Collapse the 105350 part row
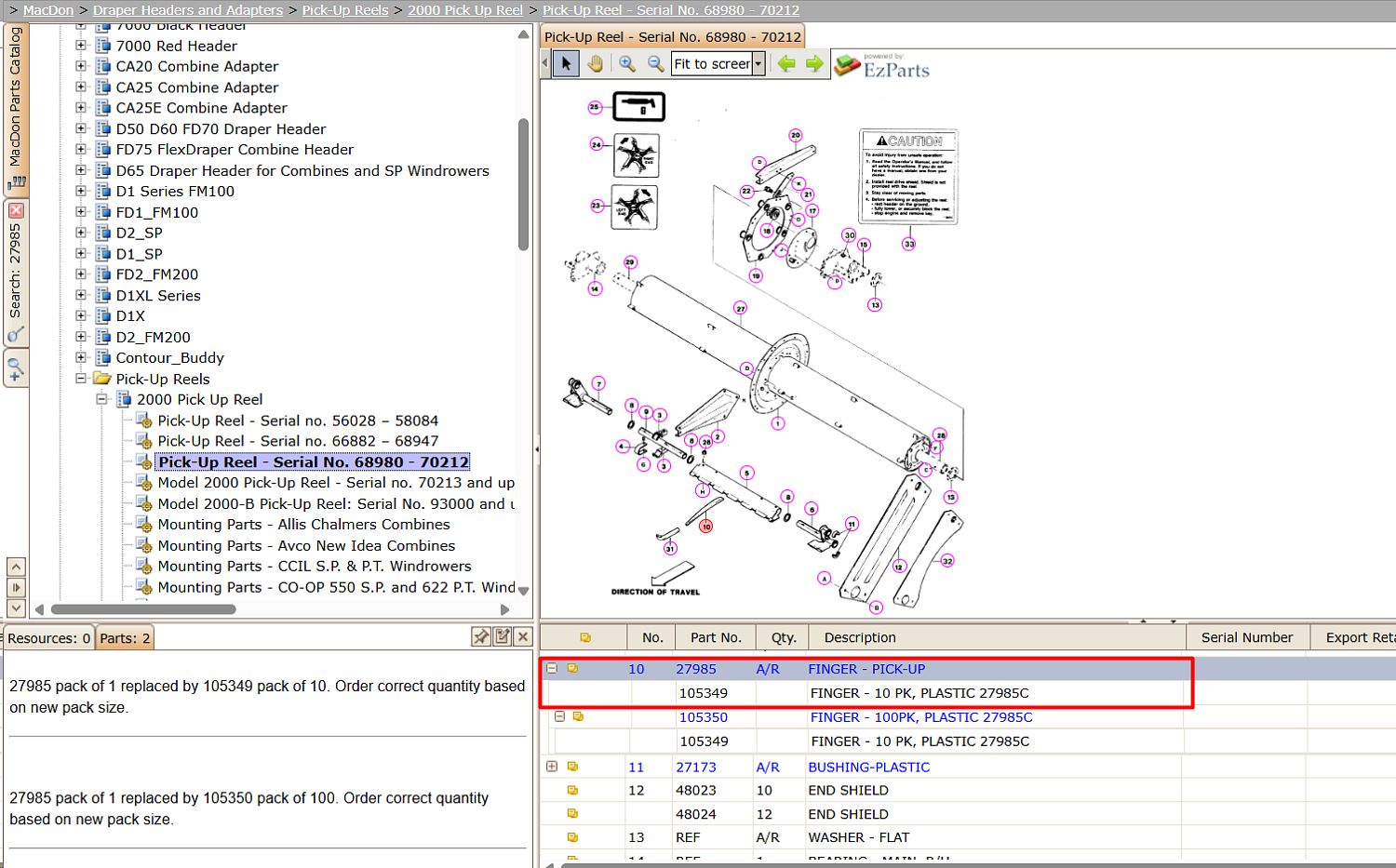Viewport: 1396px width, 868px height. click(x=559, y=716)
